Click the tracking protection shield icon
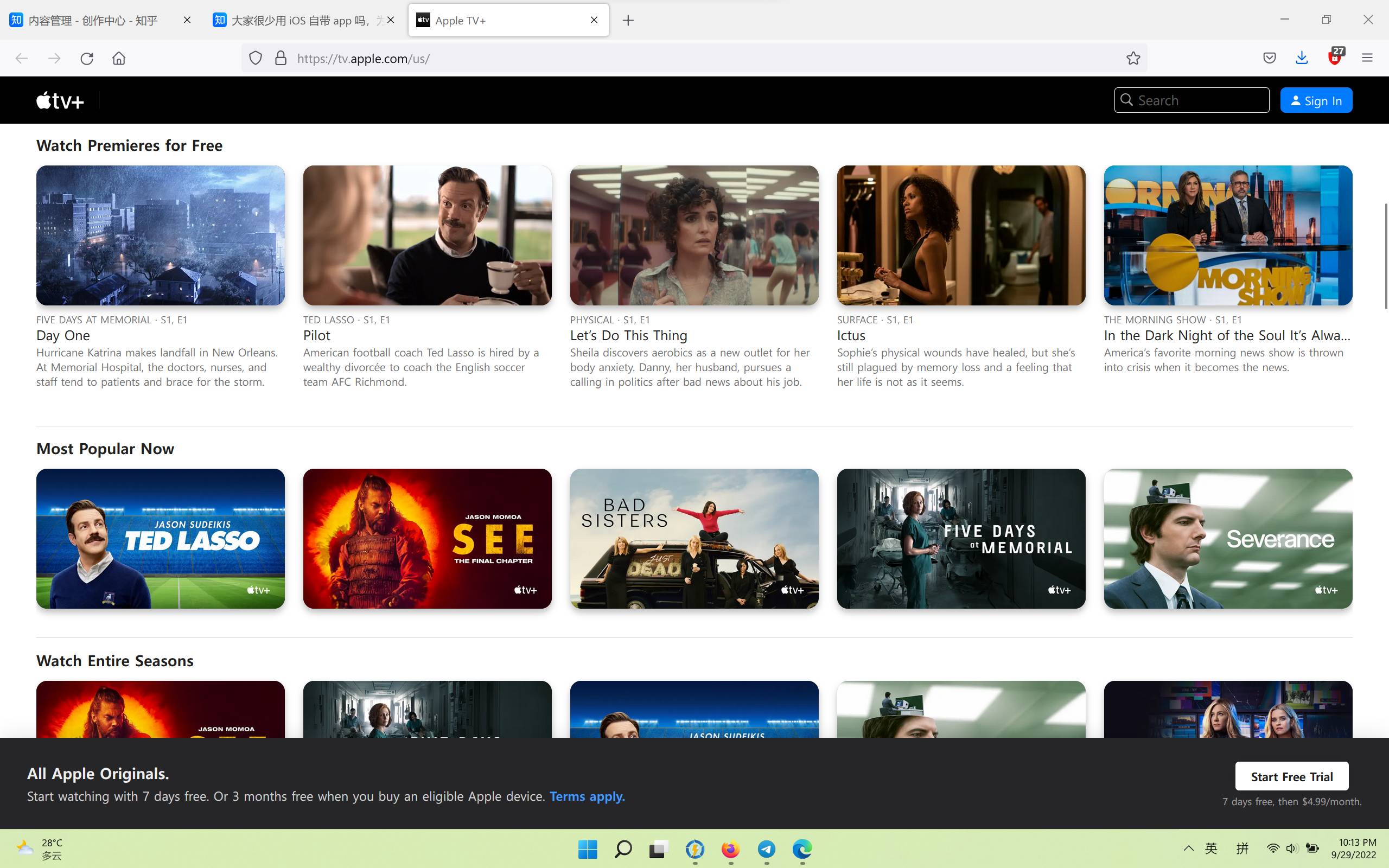Screen dimensions: 1389x868 click(x=256, y=58)
